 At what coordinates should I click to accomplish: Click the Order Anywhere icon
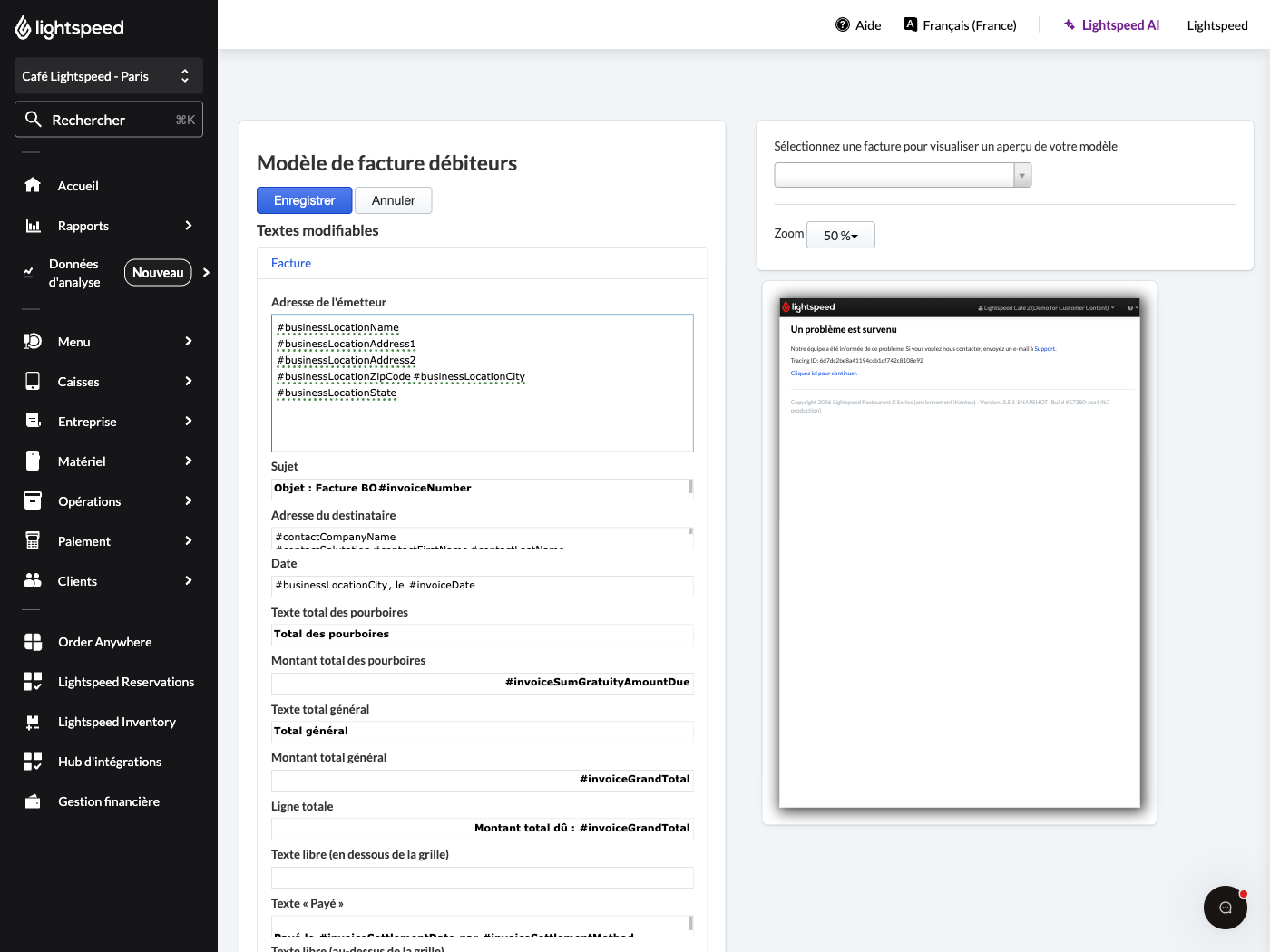33,642
